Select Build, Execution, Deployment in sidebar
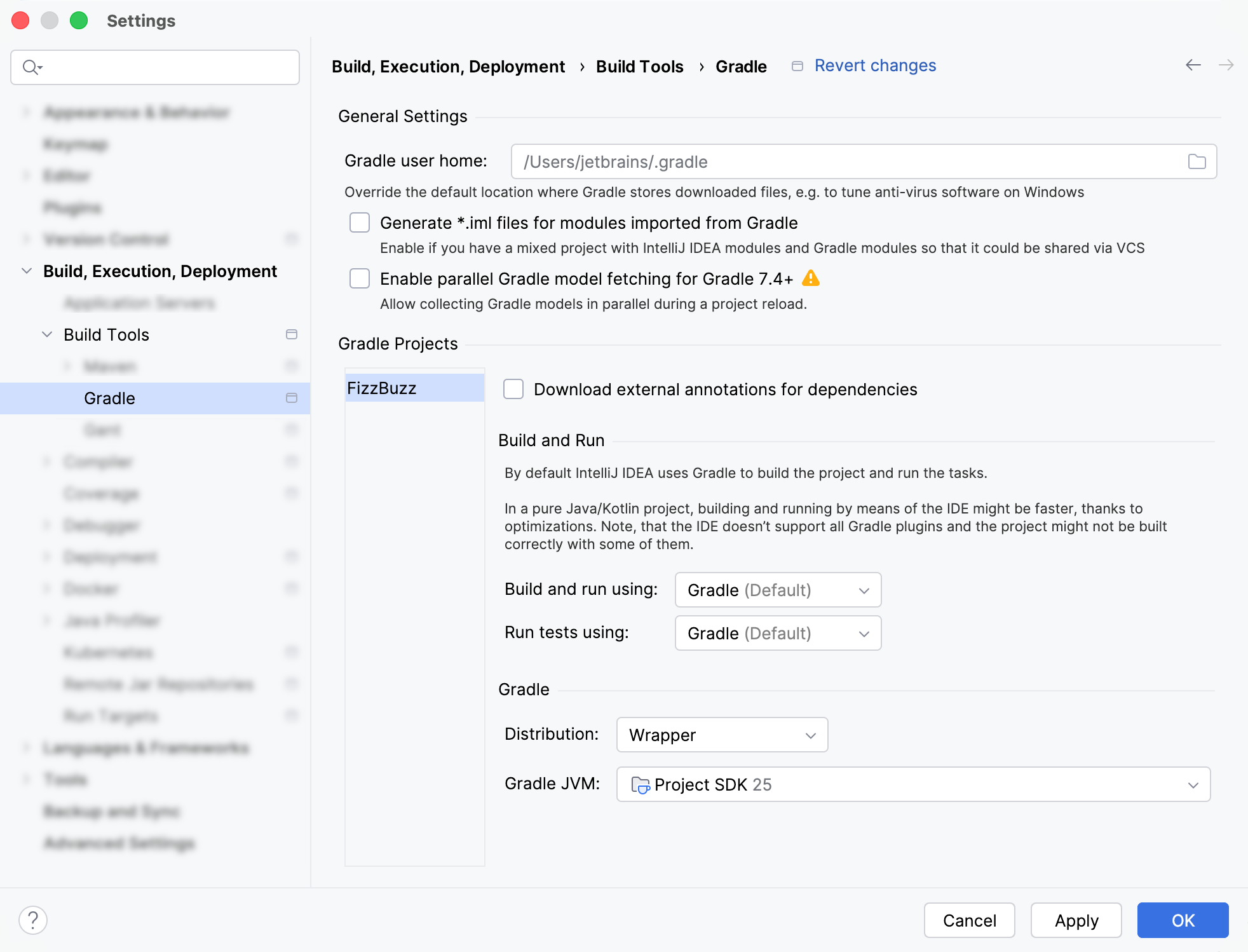1248x952 pixels. [x=160, y=271]
